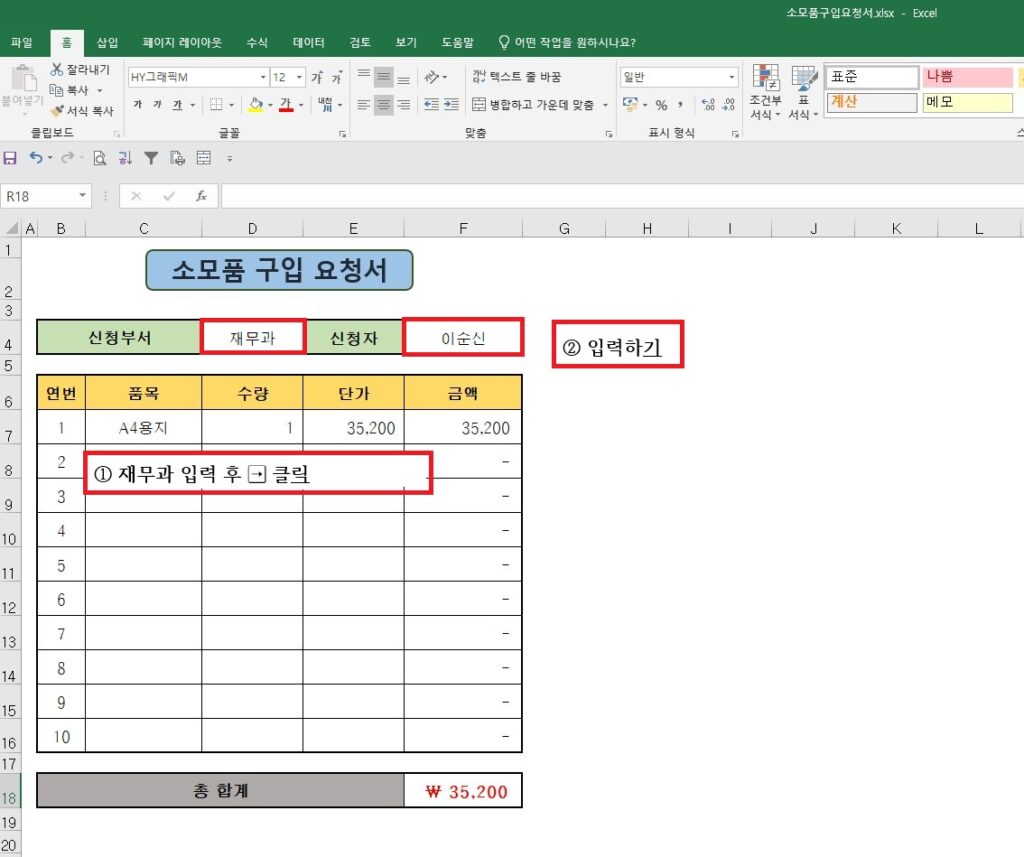The width and height of the screenshot is (1024, 857).
Task: Open the 파일 menu tab
Action: click(x=22, y=42)
